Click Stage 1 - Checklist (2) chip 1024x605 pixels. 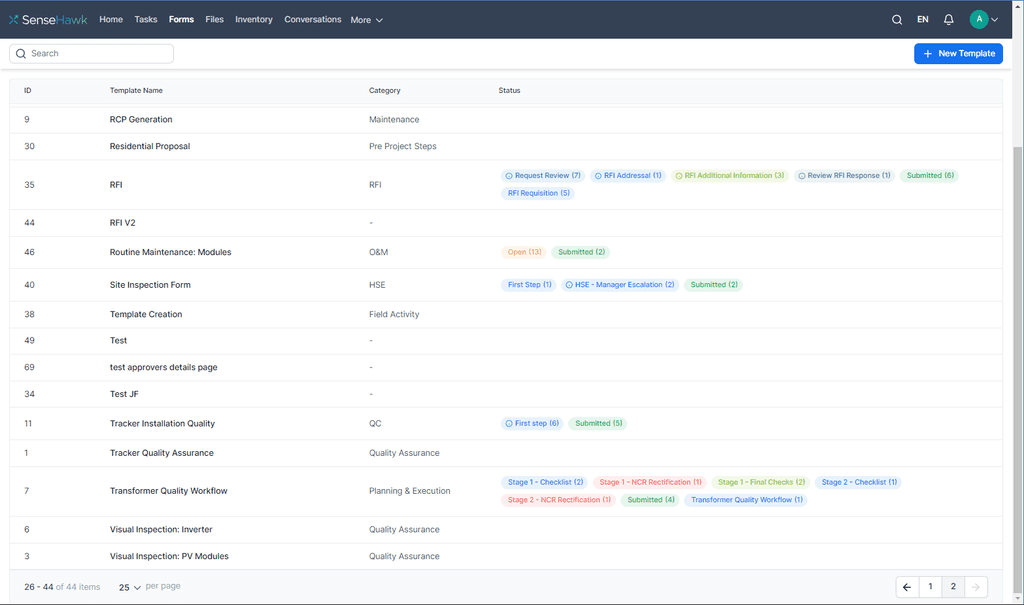(545, 482)
